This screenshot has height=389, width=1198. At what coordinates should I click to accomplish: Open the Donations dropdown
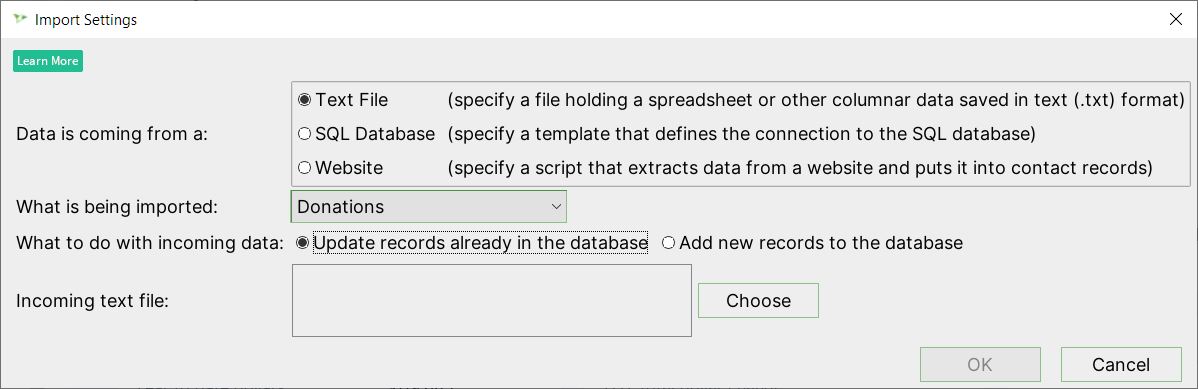pyautogui.click(x=429, y=206)
